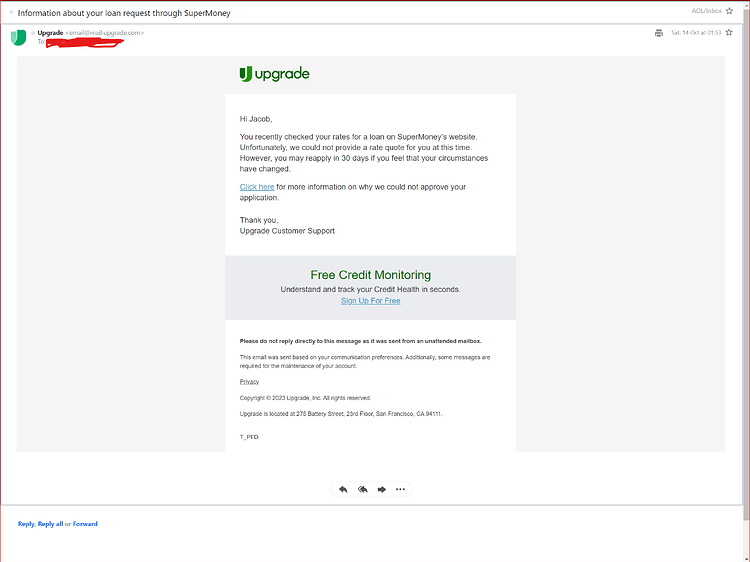Click the reply arrow icon below the email
Image resolution: width=750 pixels, height=562 pixels.
[x=343, y=489]
